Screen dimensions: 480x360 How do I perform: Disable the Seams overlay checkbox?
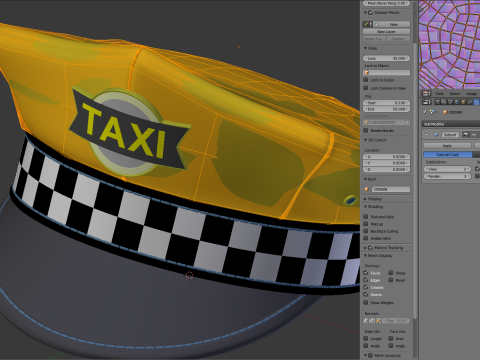coord(366,295)
